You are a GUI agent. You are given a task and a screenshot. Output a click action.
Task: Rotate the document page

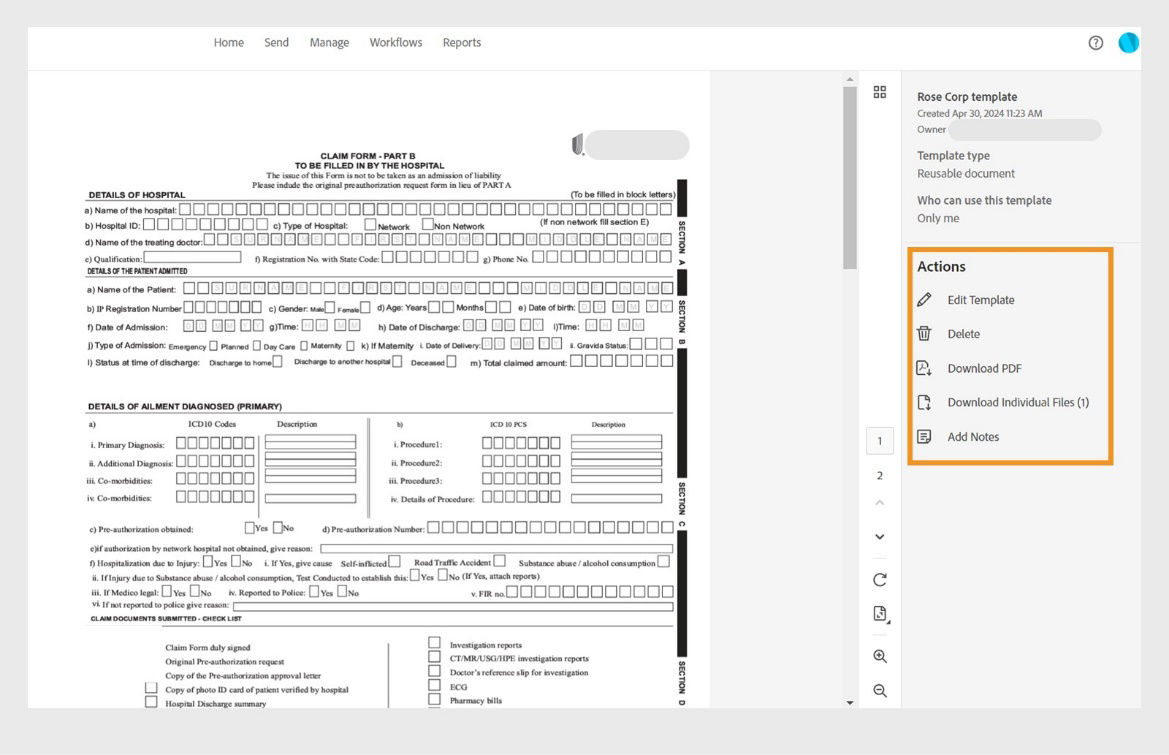[880, 579]
